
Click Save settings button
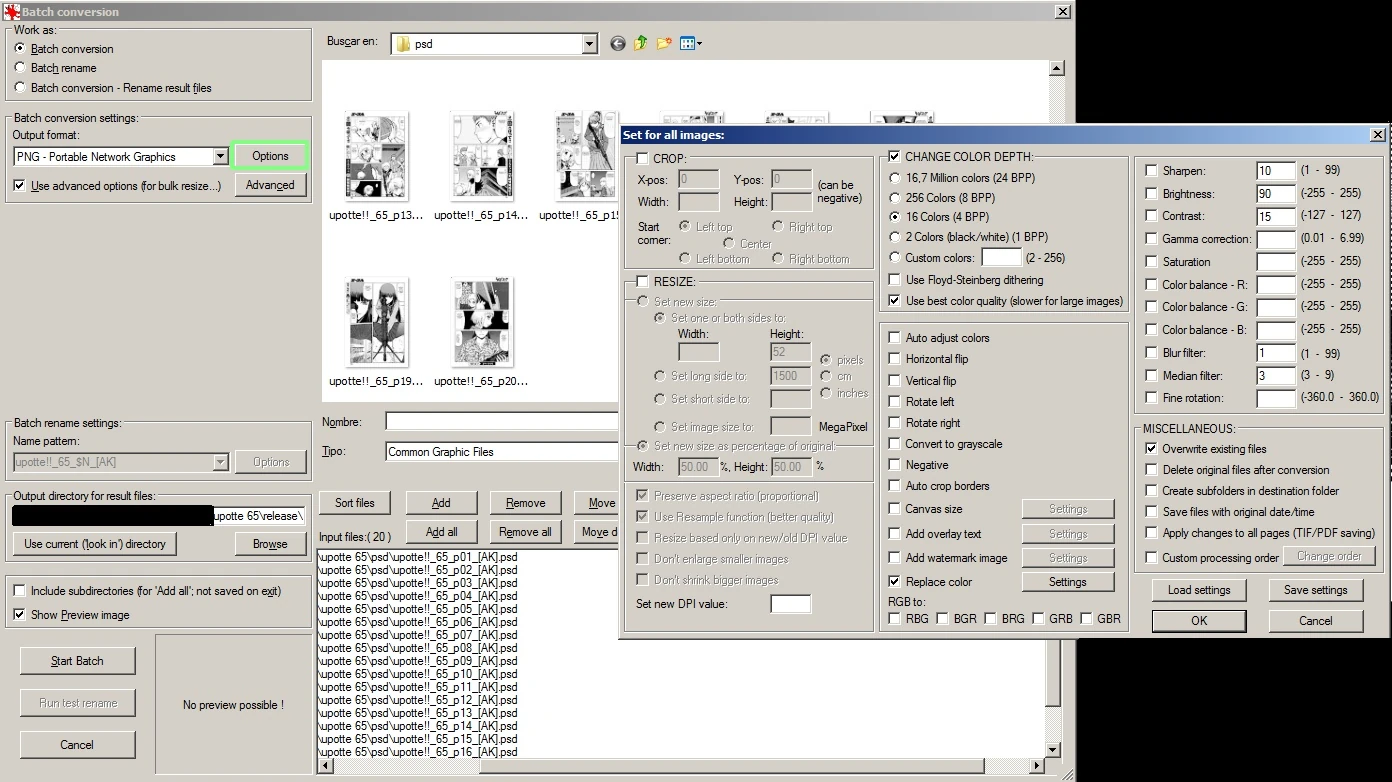[x=1316, y=590]
